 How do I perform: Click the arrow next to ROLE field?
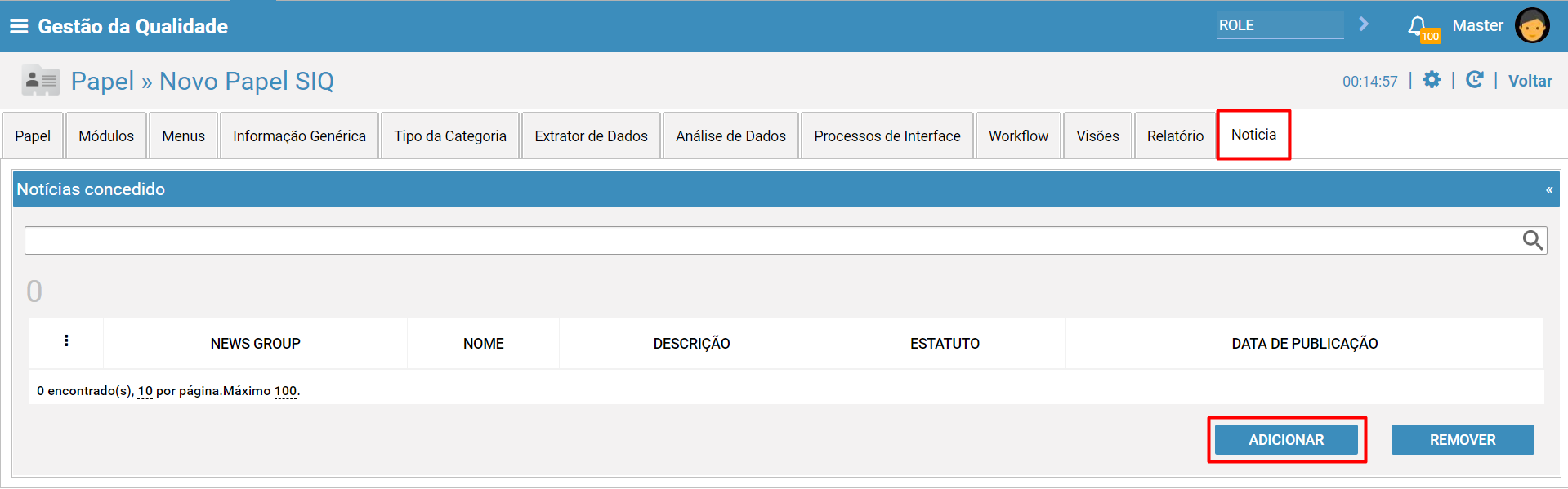point(1363,24)
